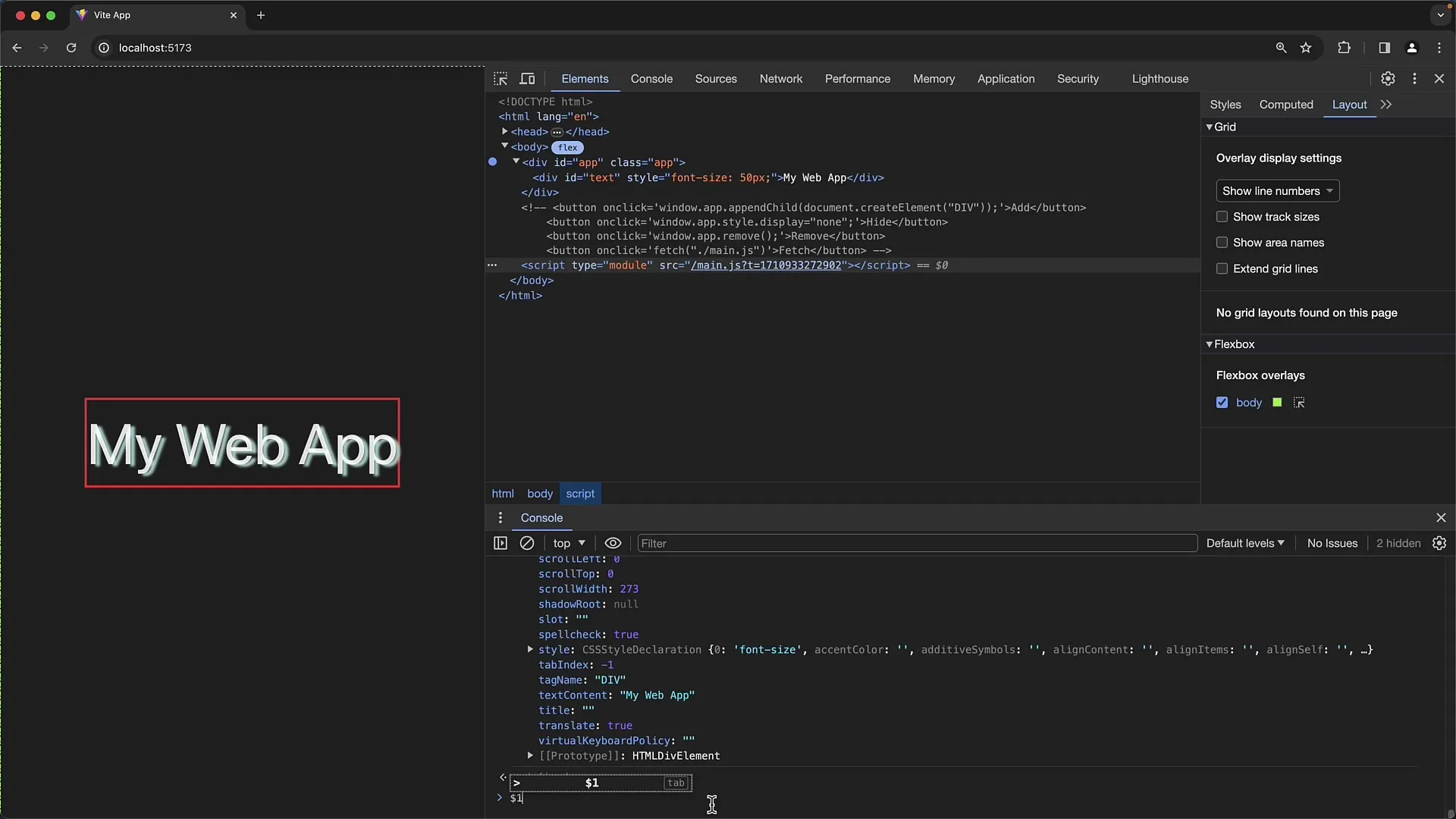Viewport: 1456px width, 819px height.
Task: Open the Chrome extensions puzzle icon
Action: (x=1344, y=48)
